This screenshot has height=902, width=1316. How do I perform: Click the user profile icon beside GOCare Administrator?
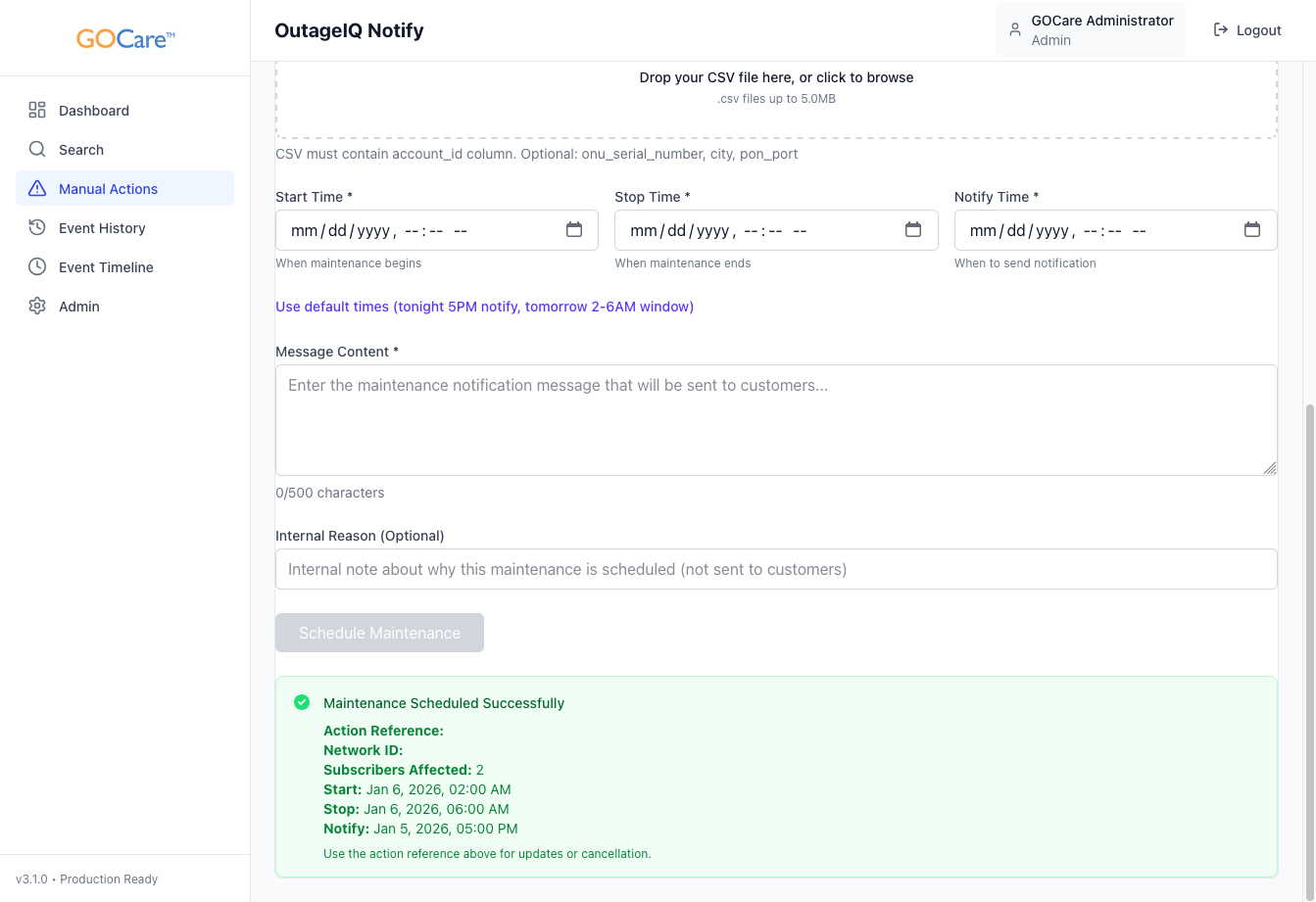(x=1015, y=30)
